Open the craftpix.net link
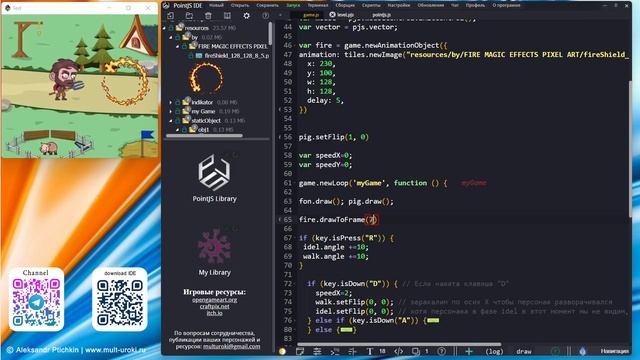Image resolution: width=640 pixels, height=360 pixels. point(214,306)
